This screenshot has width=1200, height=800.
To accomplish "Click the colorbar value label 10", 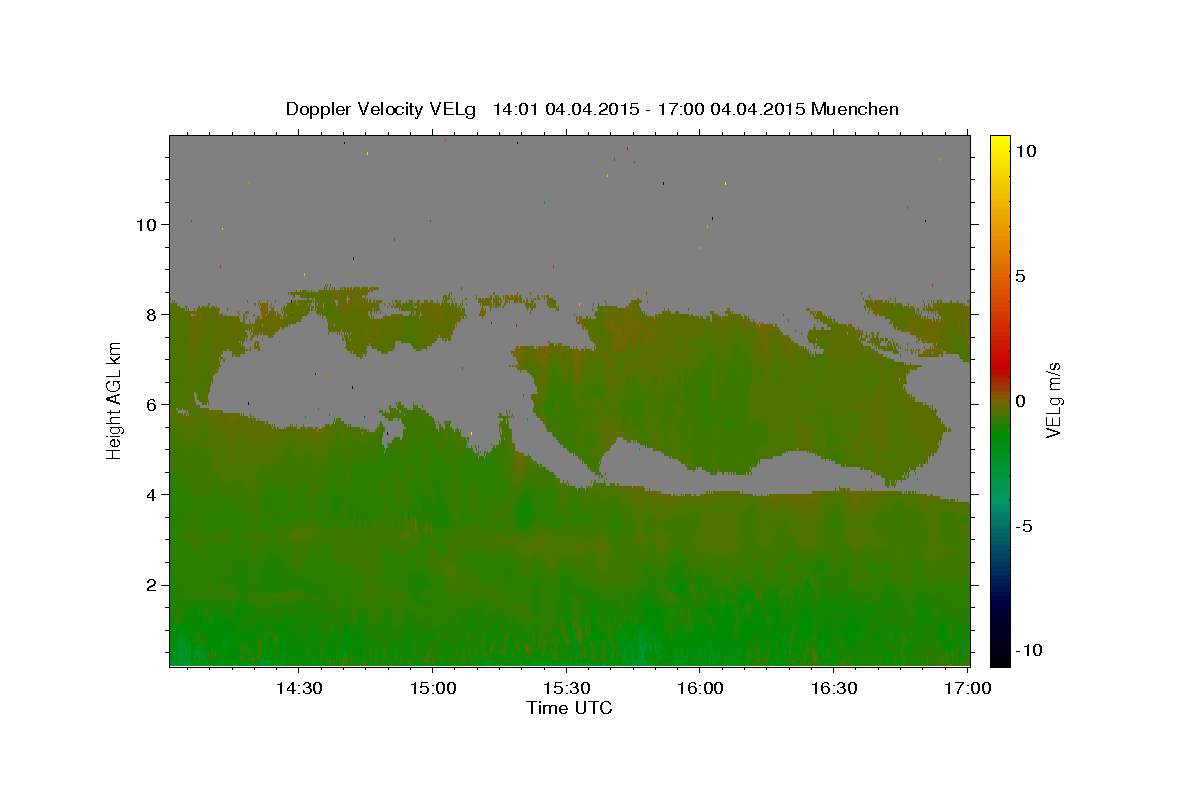I will [1026, 150].
